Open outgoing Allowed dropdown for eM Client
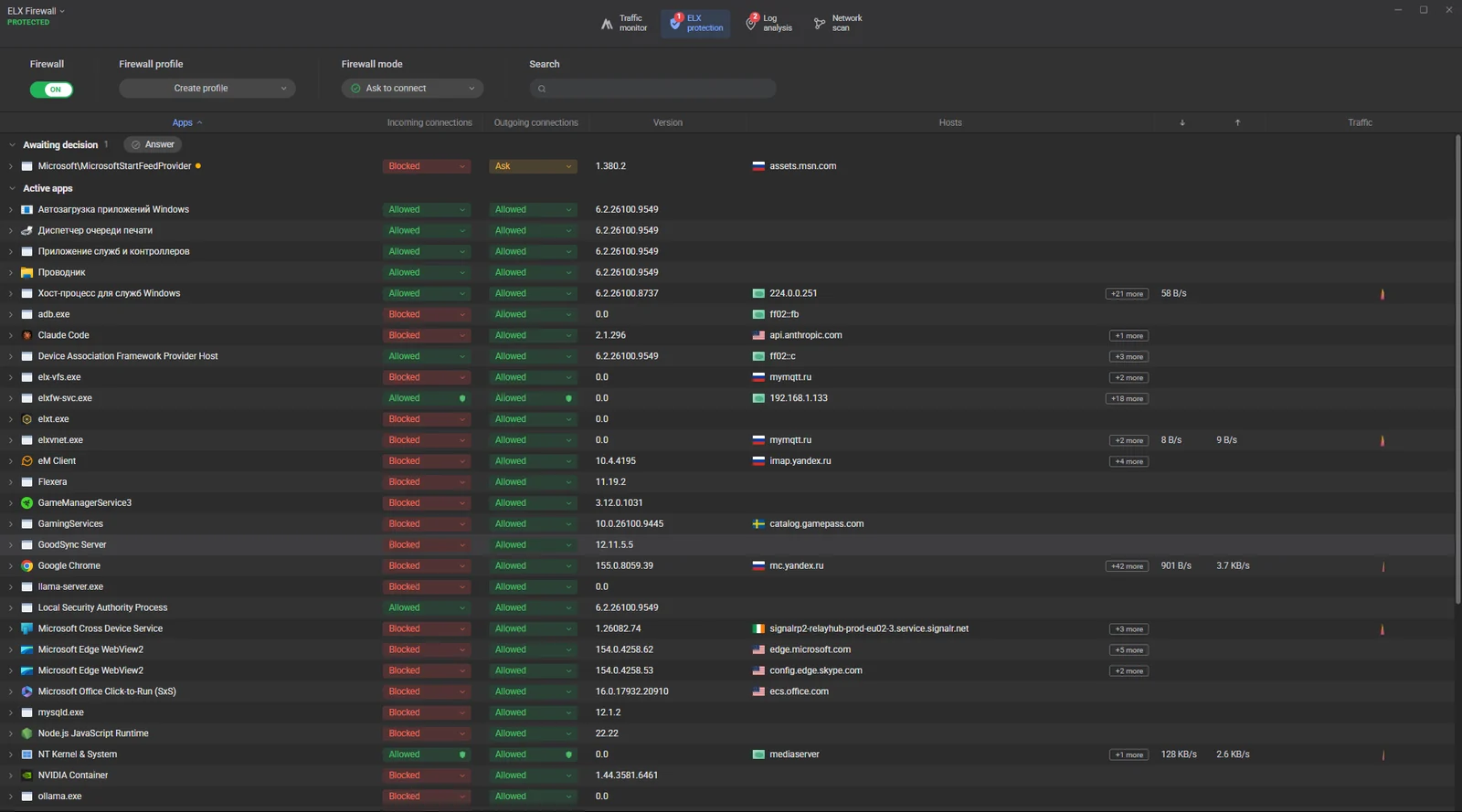The height and width of the screenshot is (812, 1462). tap(533, 461)
